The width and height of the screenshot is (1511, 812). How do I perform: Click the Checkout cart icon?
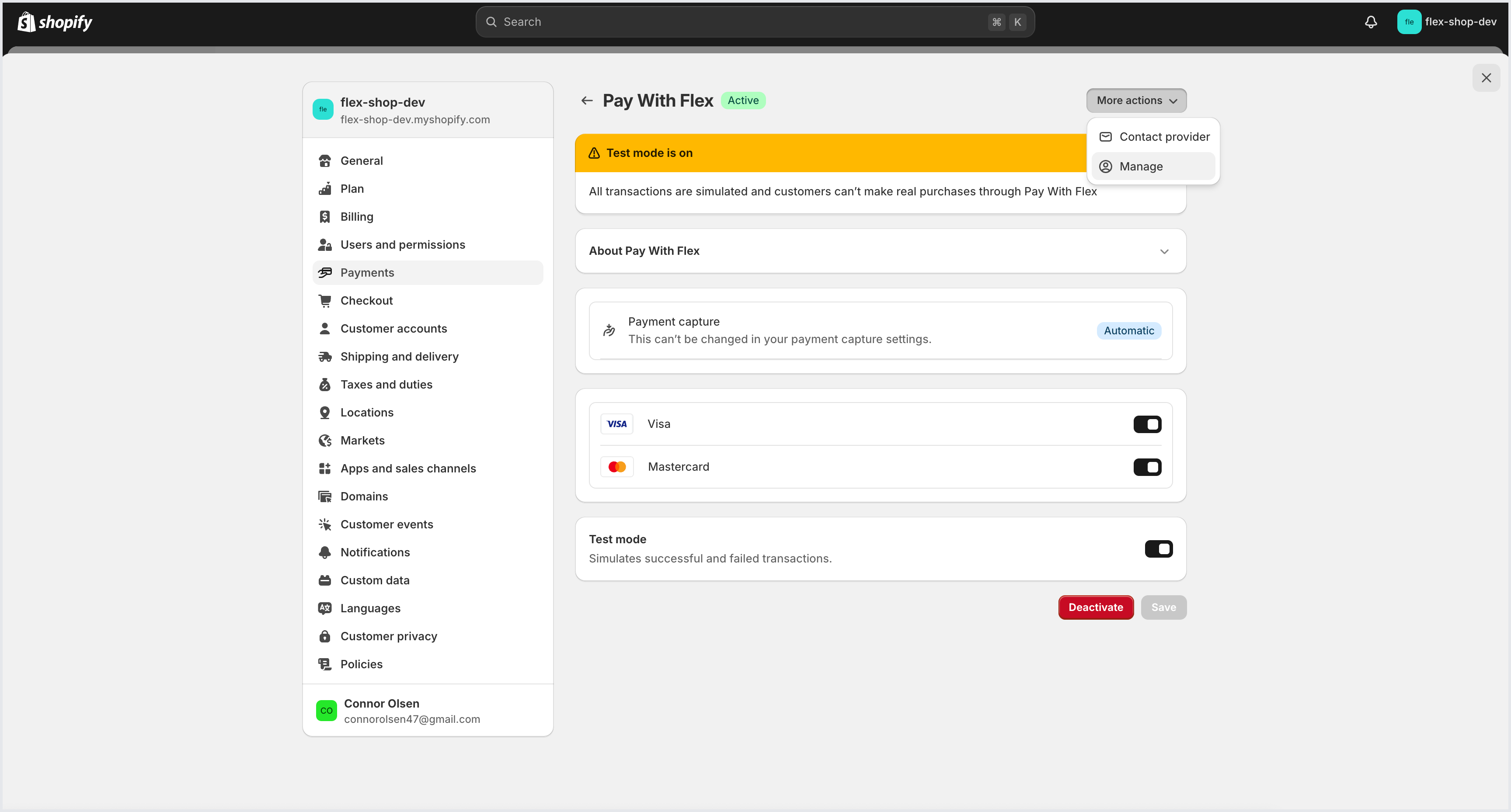pyautogui.click(x=324, y=301)
